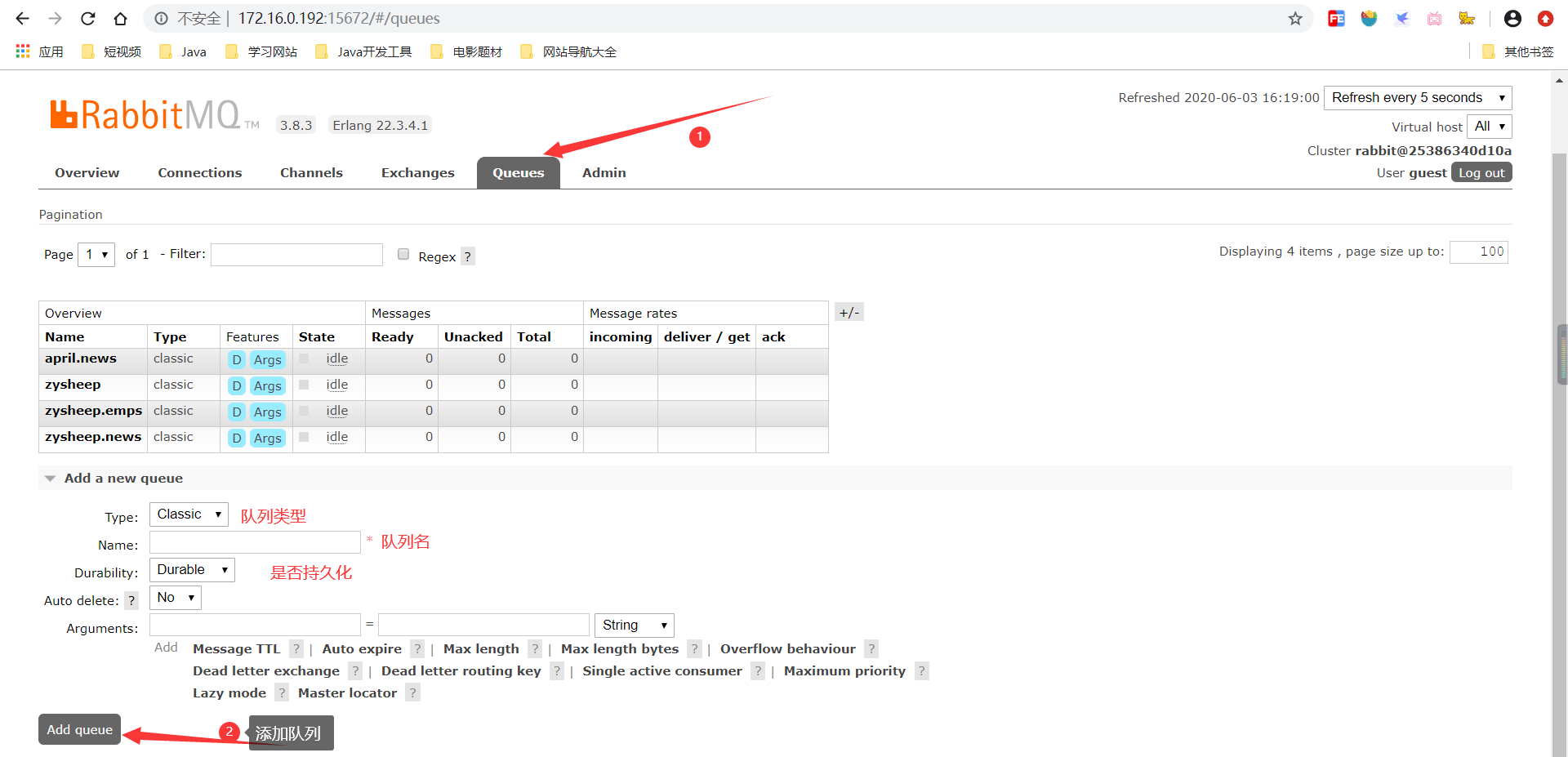Screen dimensions: 1568x757
Task: Show help for Auto expire argument
Action: pos(417,648)
